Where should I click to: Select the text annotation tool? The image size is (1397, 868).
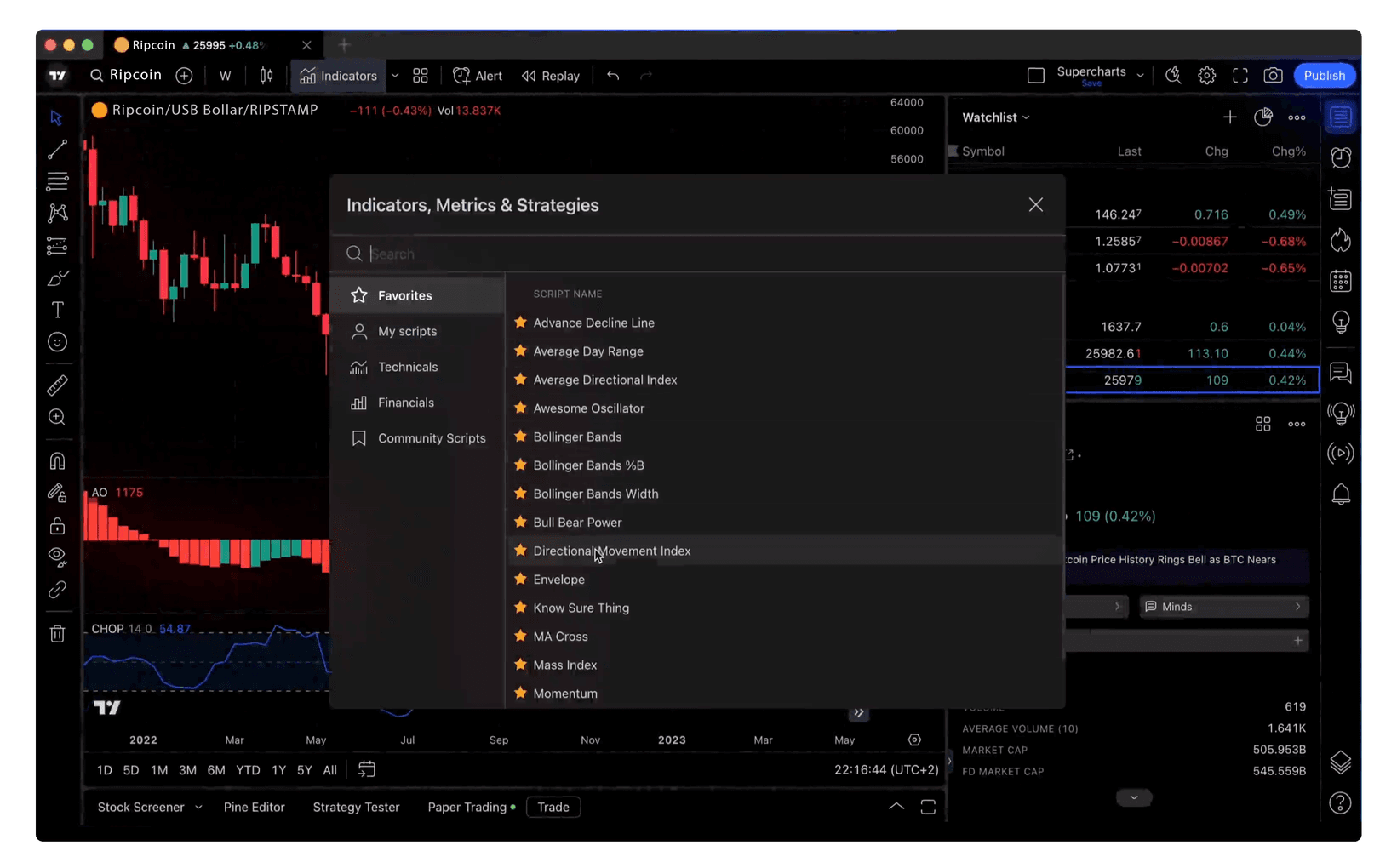(57, 310)
